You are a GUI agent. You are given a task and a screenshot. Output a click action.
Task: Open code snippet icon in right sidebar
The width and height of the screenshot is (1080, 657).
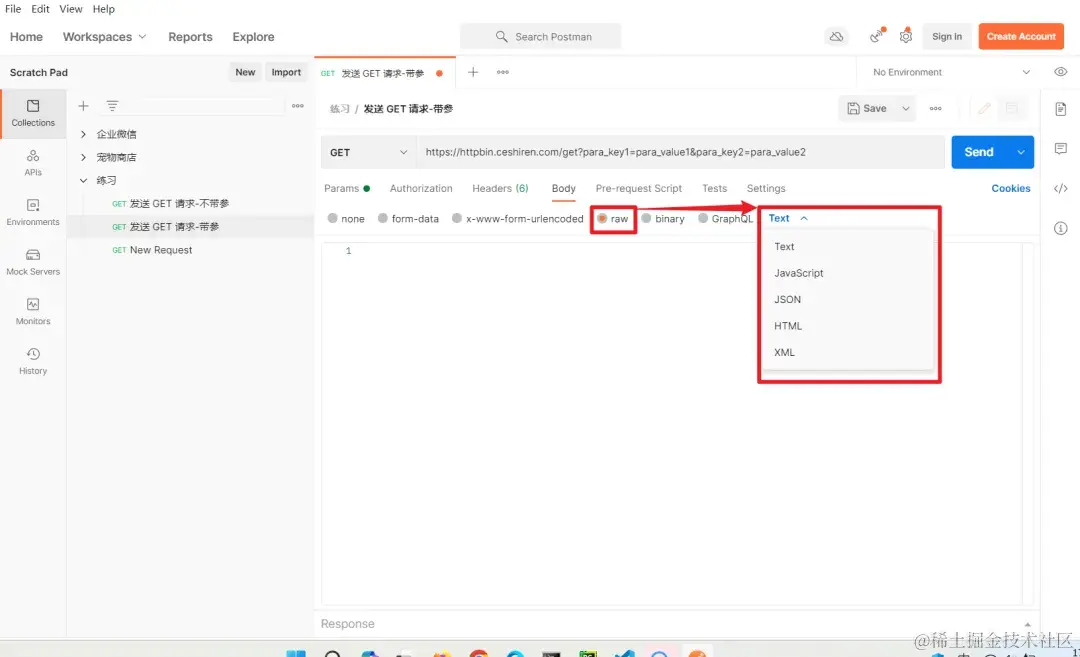(1061, 188)
